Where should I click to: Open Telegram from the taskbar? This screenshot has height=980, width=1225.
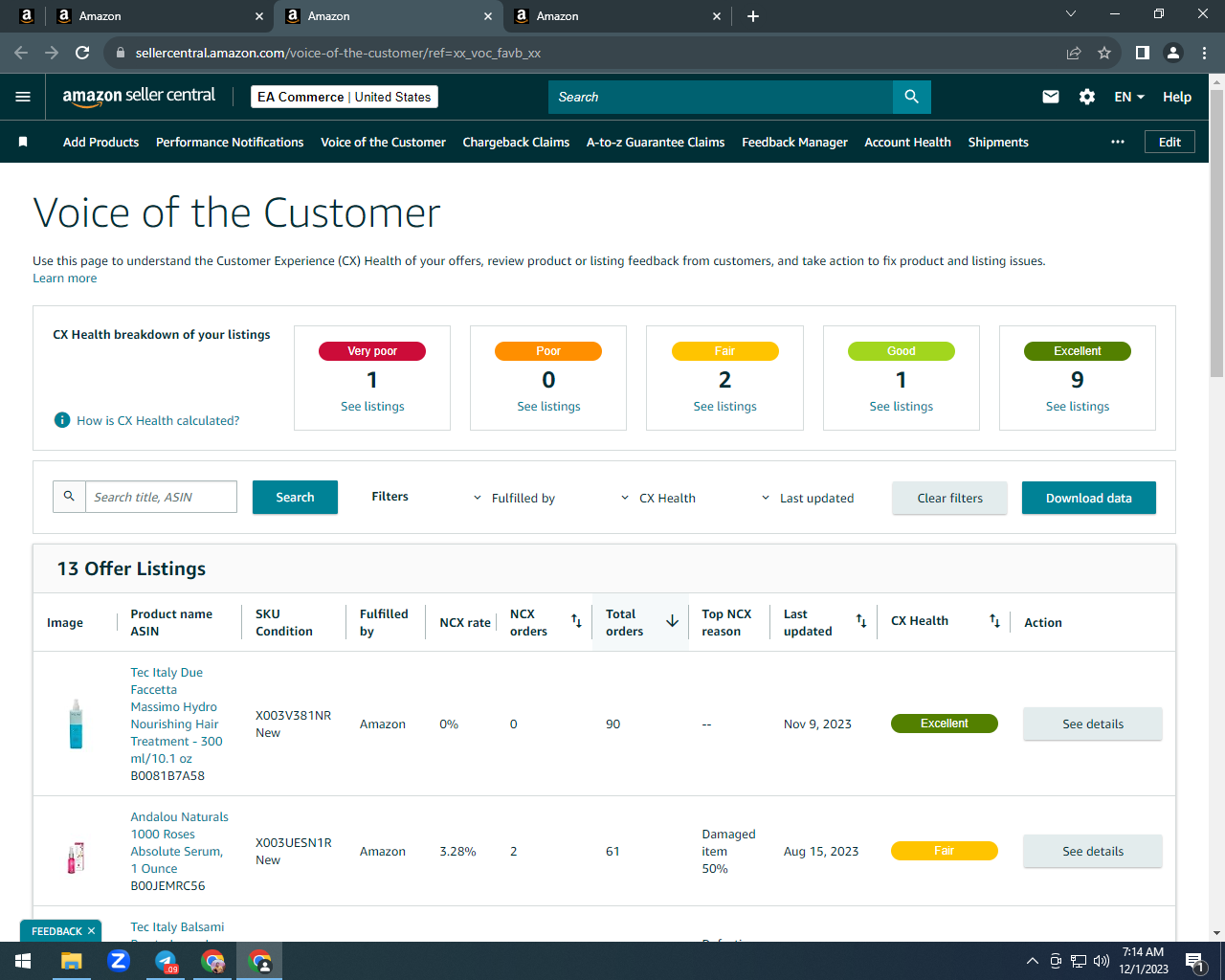166,961
